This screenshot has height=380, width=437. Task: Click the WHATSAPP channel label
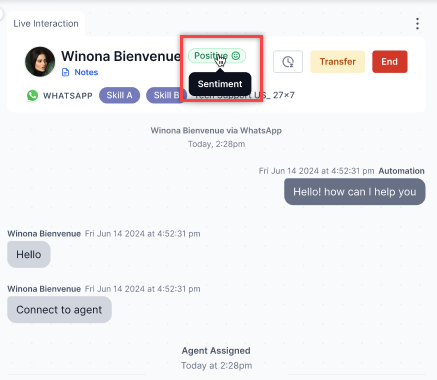pyautogui.click(x=68, y=96)
